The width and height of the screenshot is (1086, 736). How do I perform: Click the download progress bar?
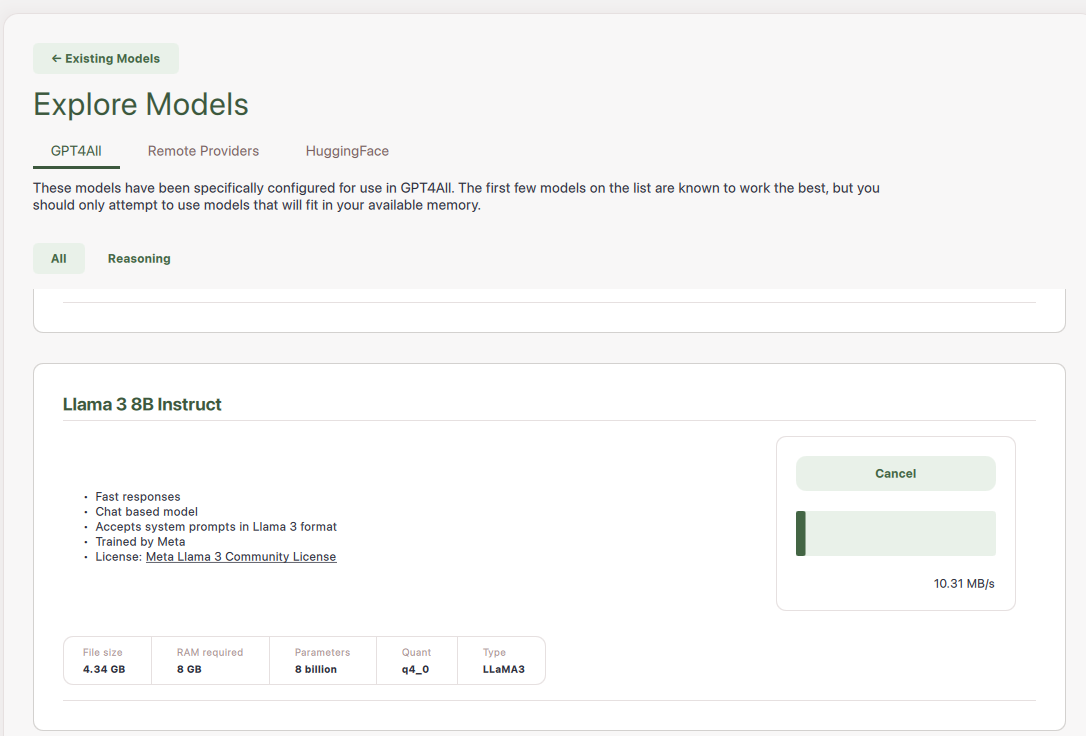[895, 533]
